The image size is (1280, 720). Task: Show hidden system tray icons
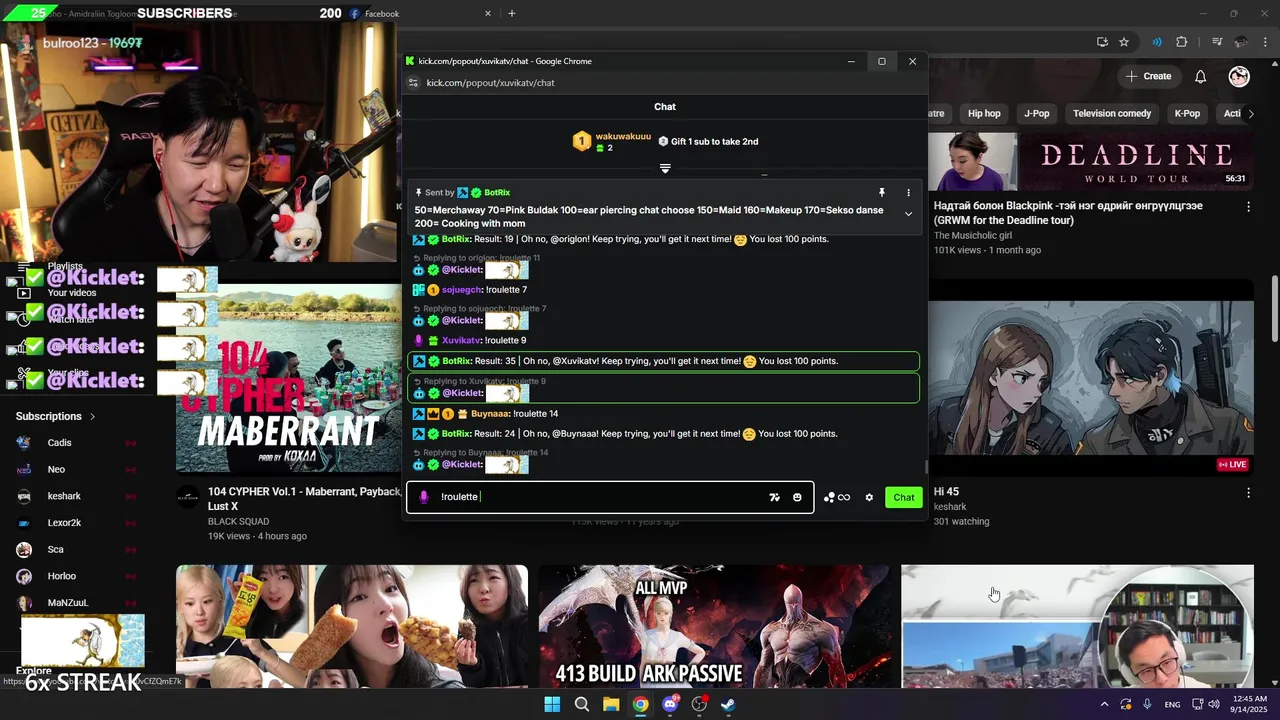[x=1104, y=704]
